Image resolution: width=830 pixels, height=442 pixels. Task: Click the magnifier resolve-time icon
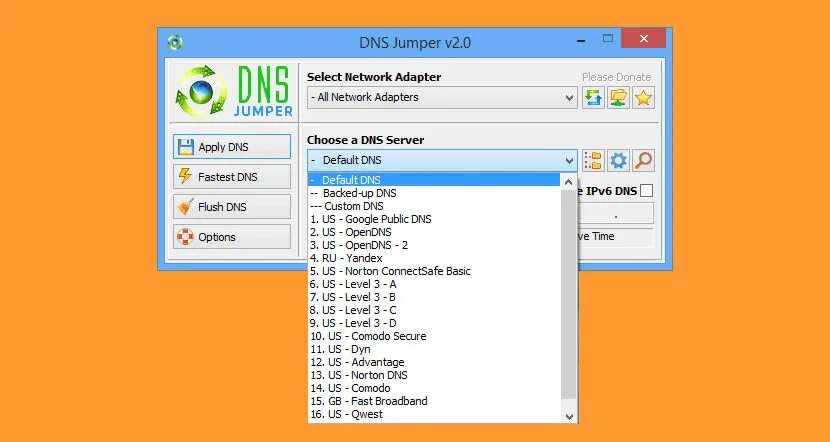[x=643, y=160]
